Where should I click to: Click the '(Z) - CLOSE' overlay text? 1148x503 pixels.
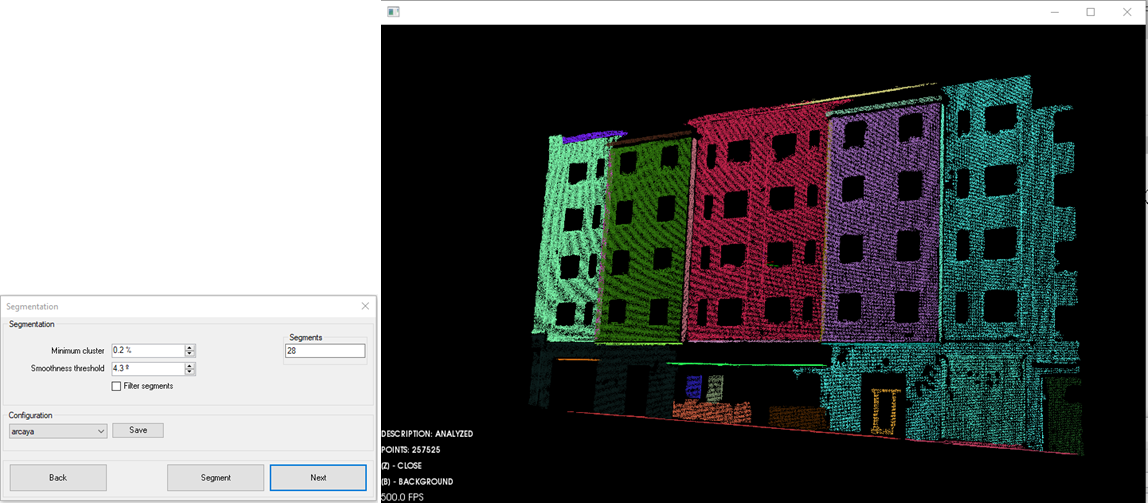(x=401, y=466)
